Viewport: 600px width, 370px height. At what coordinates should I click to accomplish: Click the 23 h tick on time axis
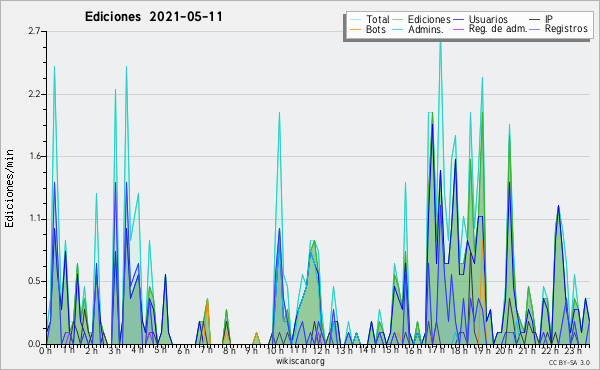573,350
